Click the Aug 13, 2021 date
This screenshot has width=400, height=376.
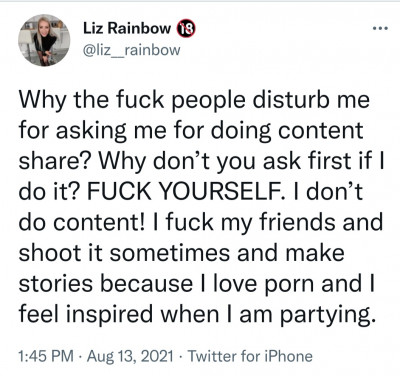[x=130, y=356]
